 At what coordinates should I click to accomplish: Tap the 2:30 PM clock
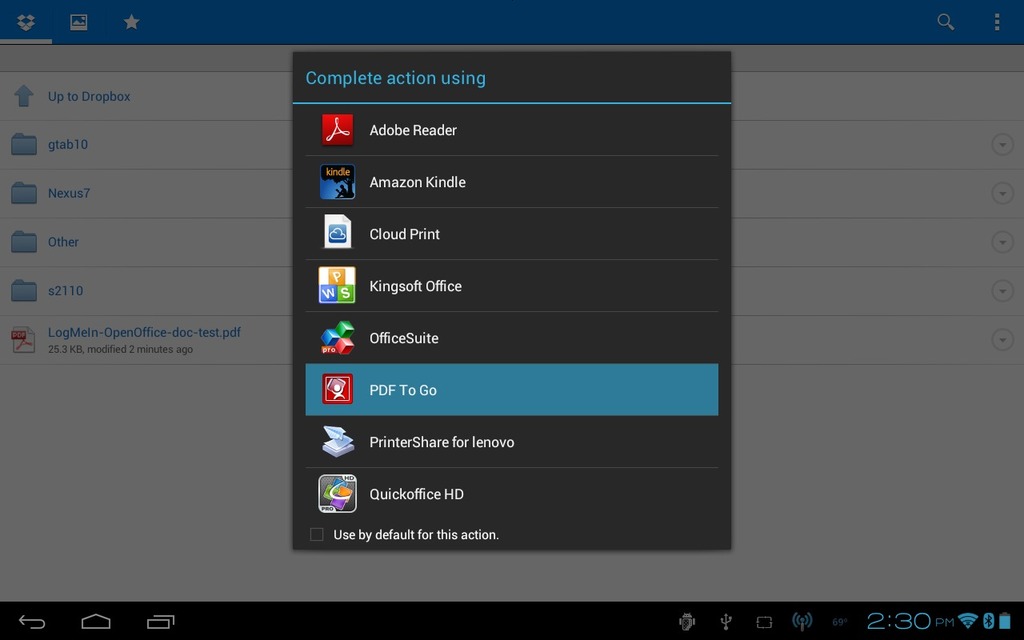tap(910, 621)
